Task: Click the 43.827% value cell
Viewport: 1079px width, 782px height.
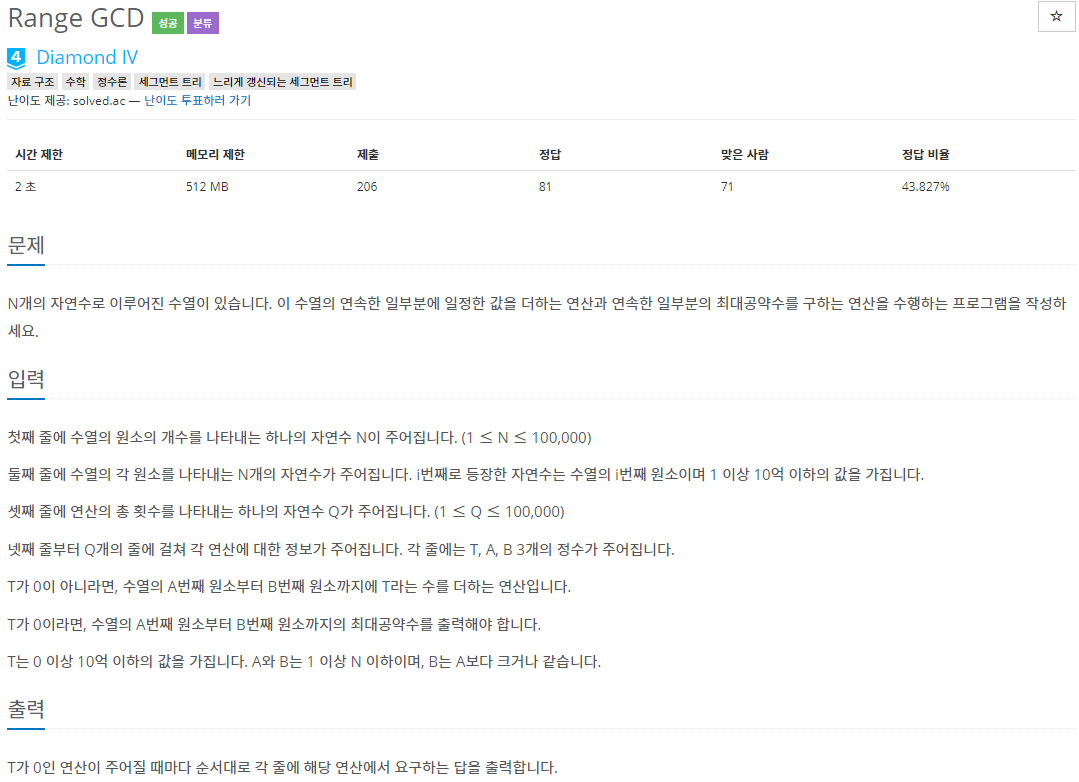Action: 926,187
